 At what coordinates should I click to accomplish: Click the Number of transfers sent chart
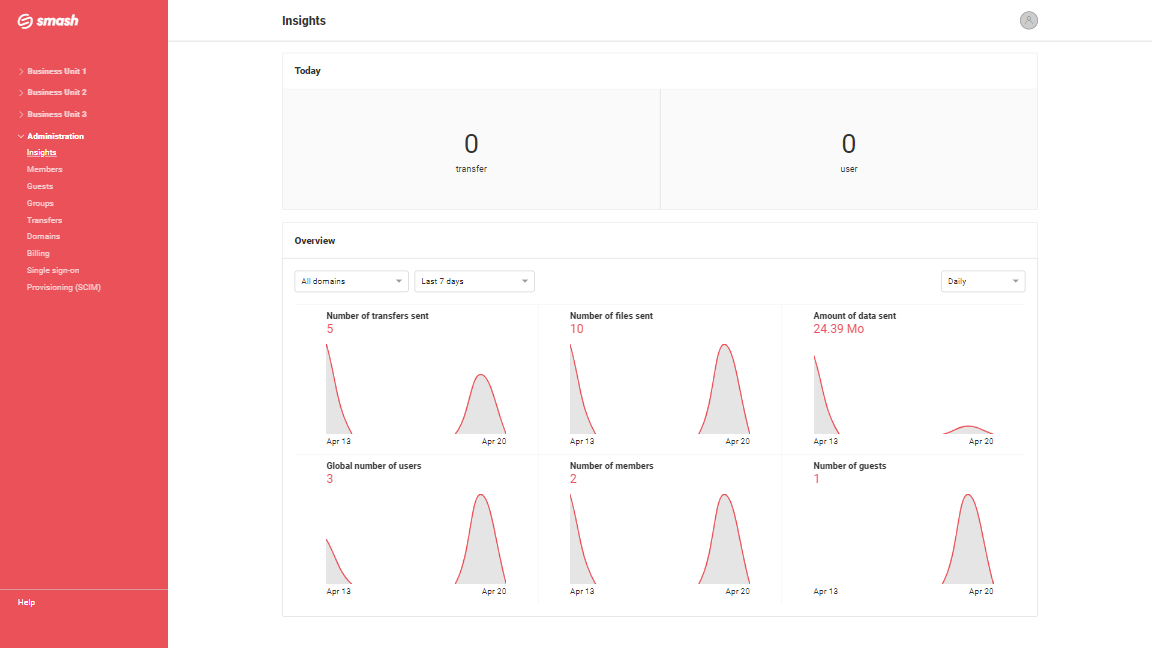[416, 390]
